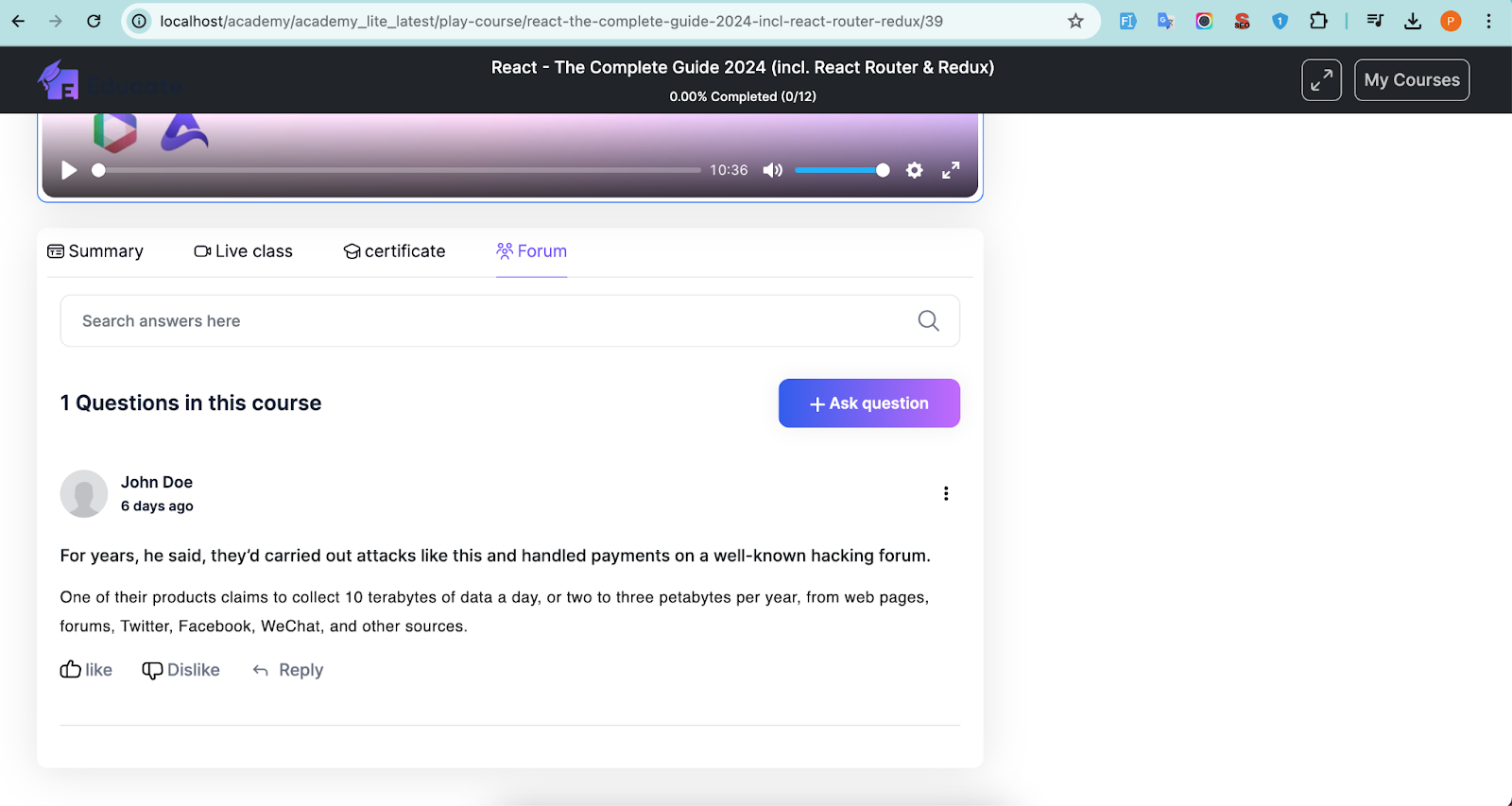Open the Live class tab

(244, 251)
